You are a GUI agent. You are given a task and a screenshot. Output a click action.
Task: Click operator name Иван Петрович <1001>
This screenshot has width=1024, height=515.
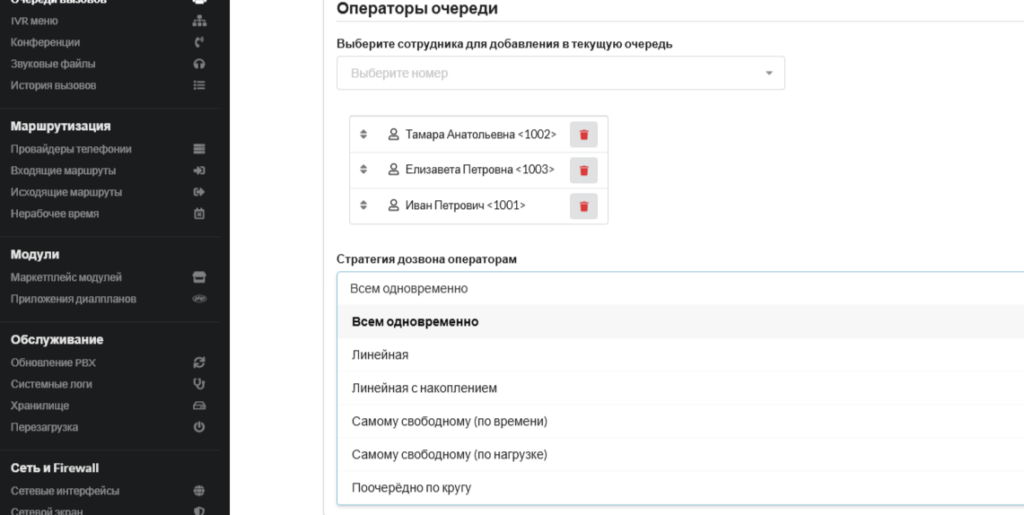tap(466, 206)
